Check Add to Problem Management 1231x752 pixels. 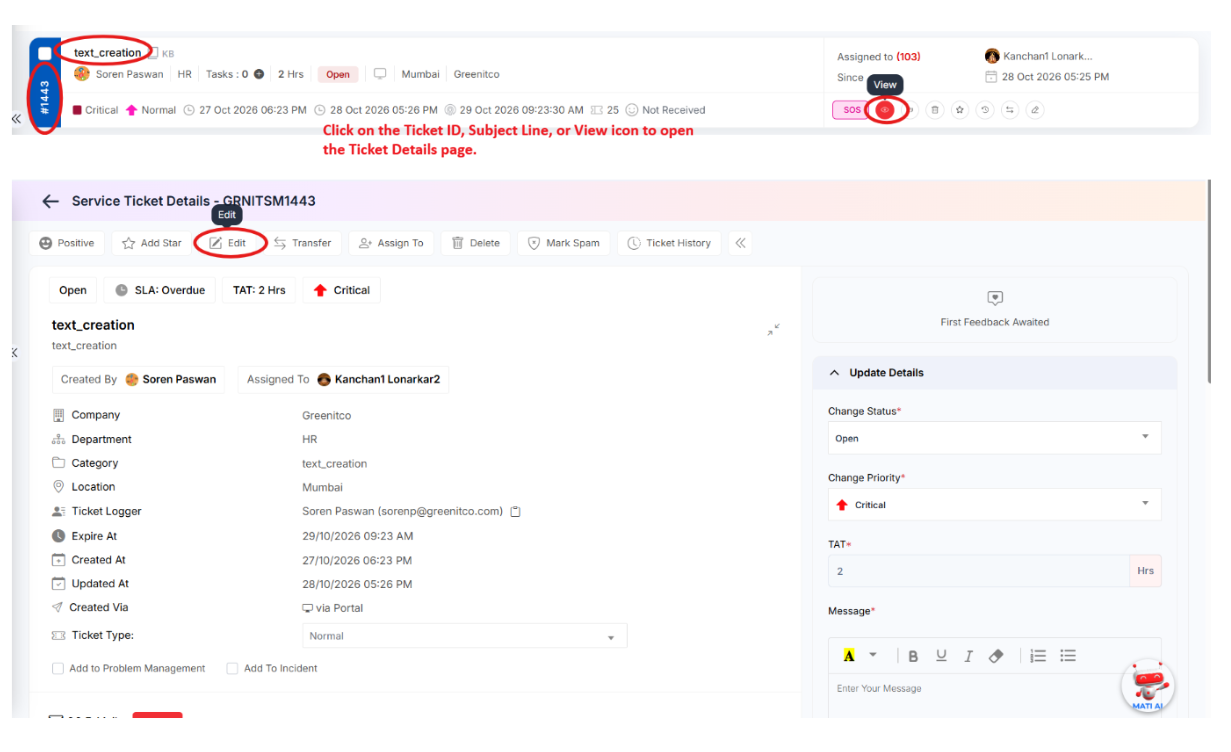pos(58,668)
